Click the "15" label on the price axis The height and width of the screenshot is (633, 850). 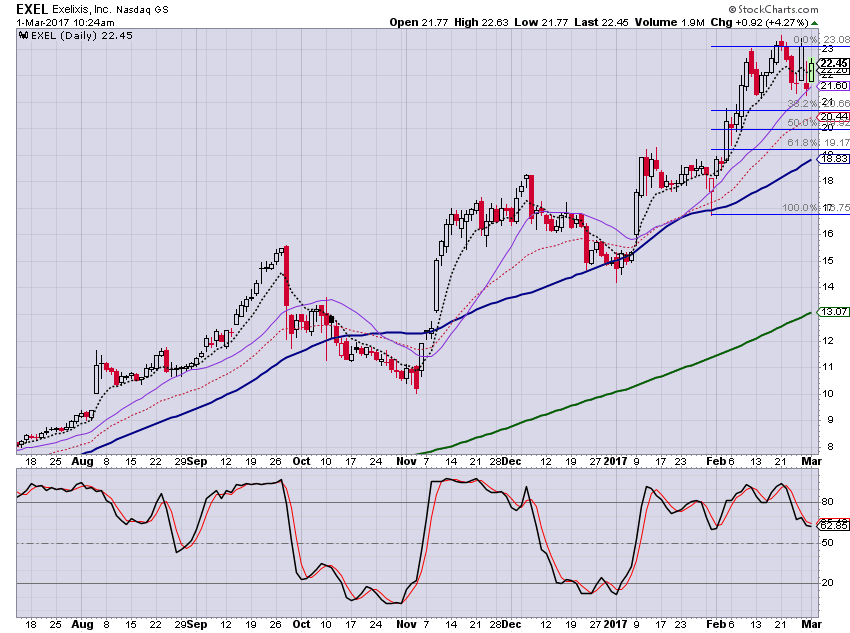(x=827, y=261)
